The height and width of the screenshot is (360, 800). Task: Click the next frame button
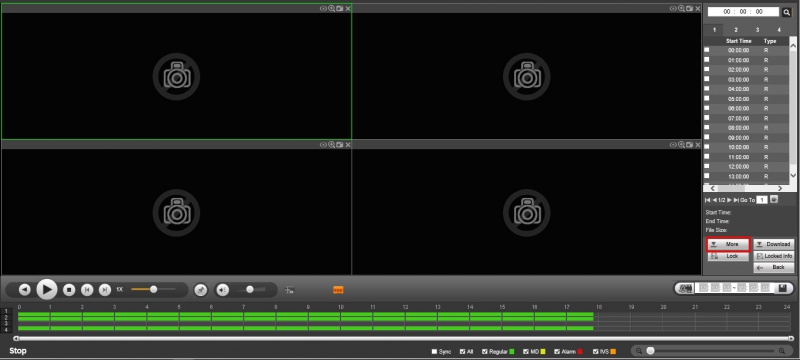(105, 290)
